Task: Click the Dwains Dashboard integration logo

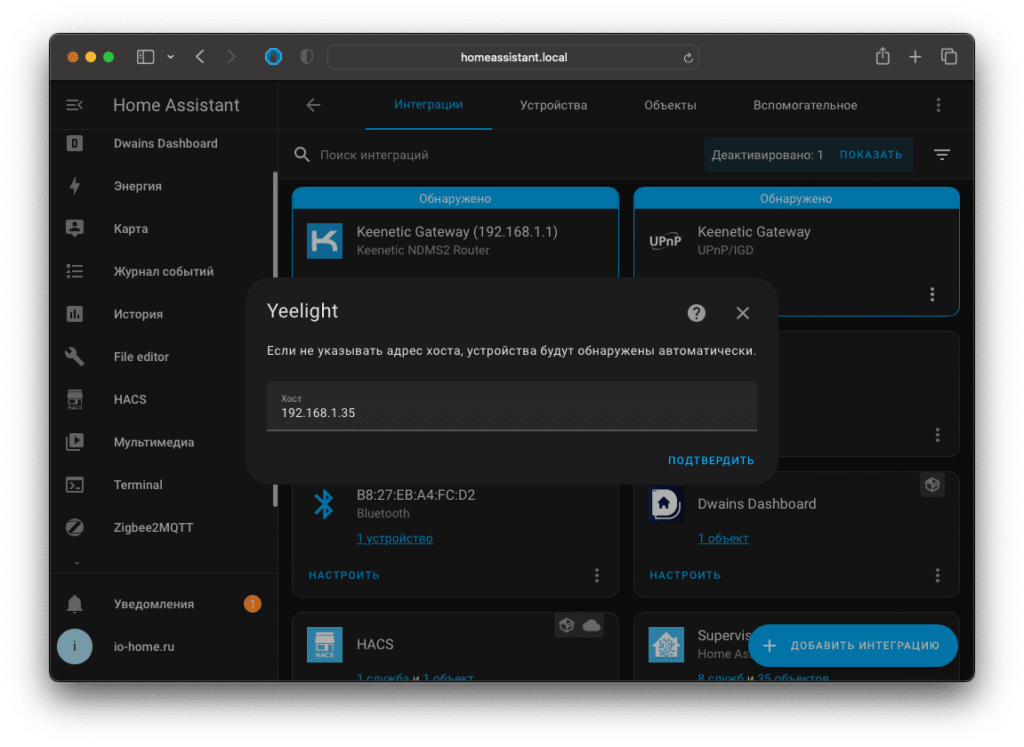Action: [666, 504]
